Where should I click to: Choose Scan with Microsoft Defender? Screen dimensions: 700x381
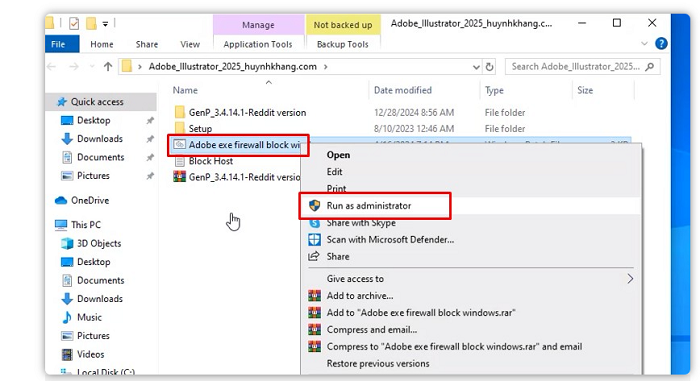point(390,240)
